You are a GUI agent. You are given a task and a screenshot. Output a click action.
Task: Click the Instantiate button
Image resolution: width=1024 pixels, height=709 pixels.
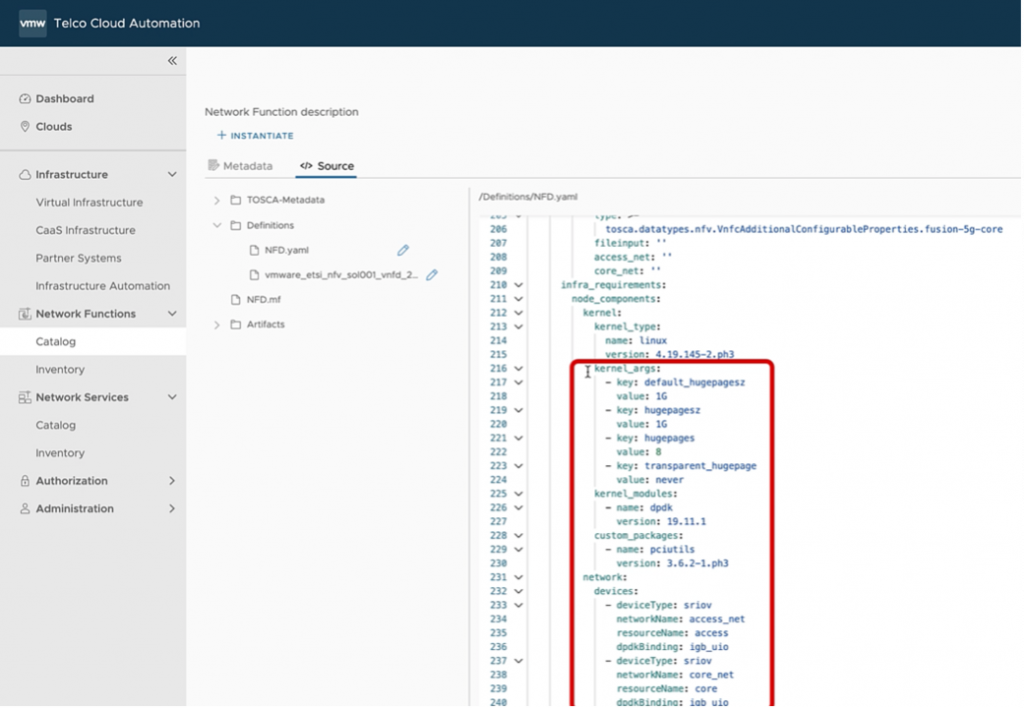pos(255,136)
